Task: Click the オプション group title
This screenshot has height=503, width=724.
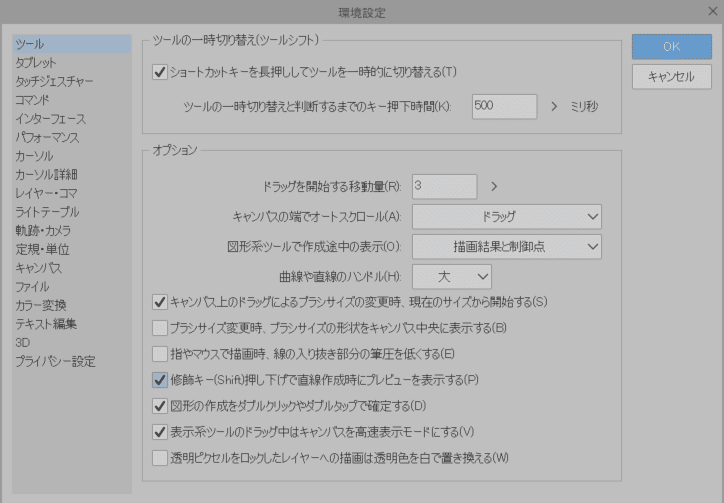Action: pos(175,150)
